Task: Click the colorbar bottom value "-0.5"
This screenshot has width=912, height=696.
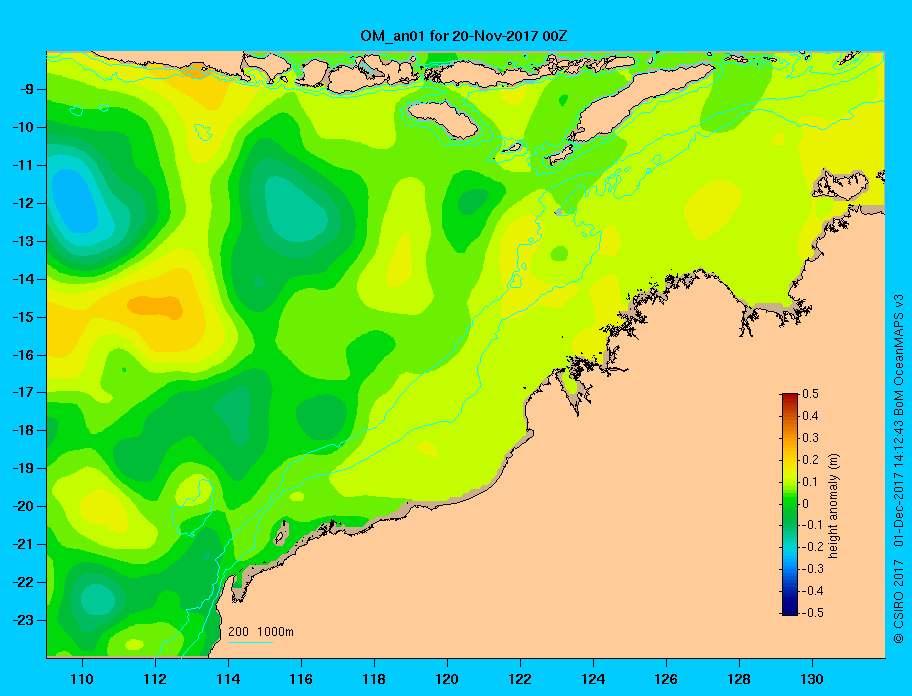Action: pos(813,613)
